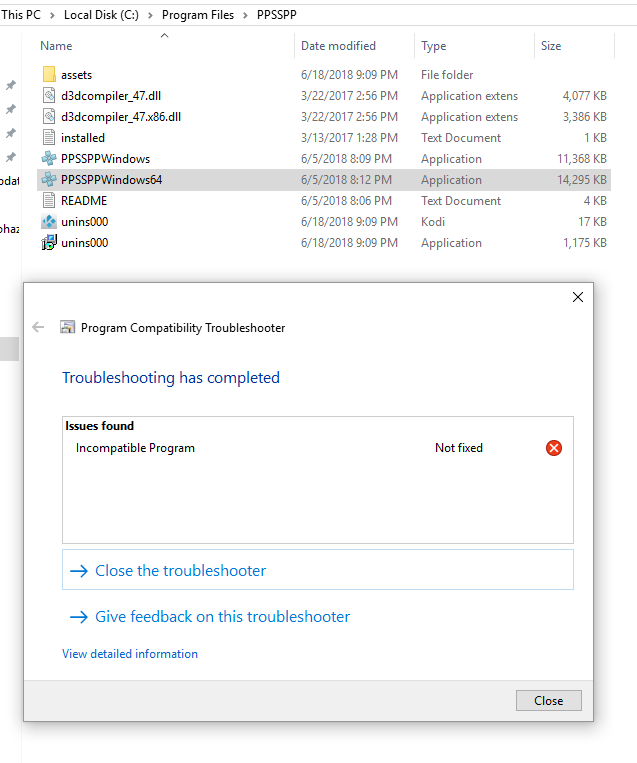
Task: Click Close the troubleshooter option
Action: [318, 570]
